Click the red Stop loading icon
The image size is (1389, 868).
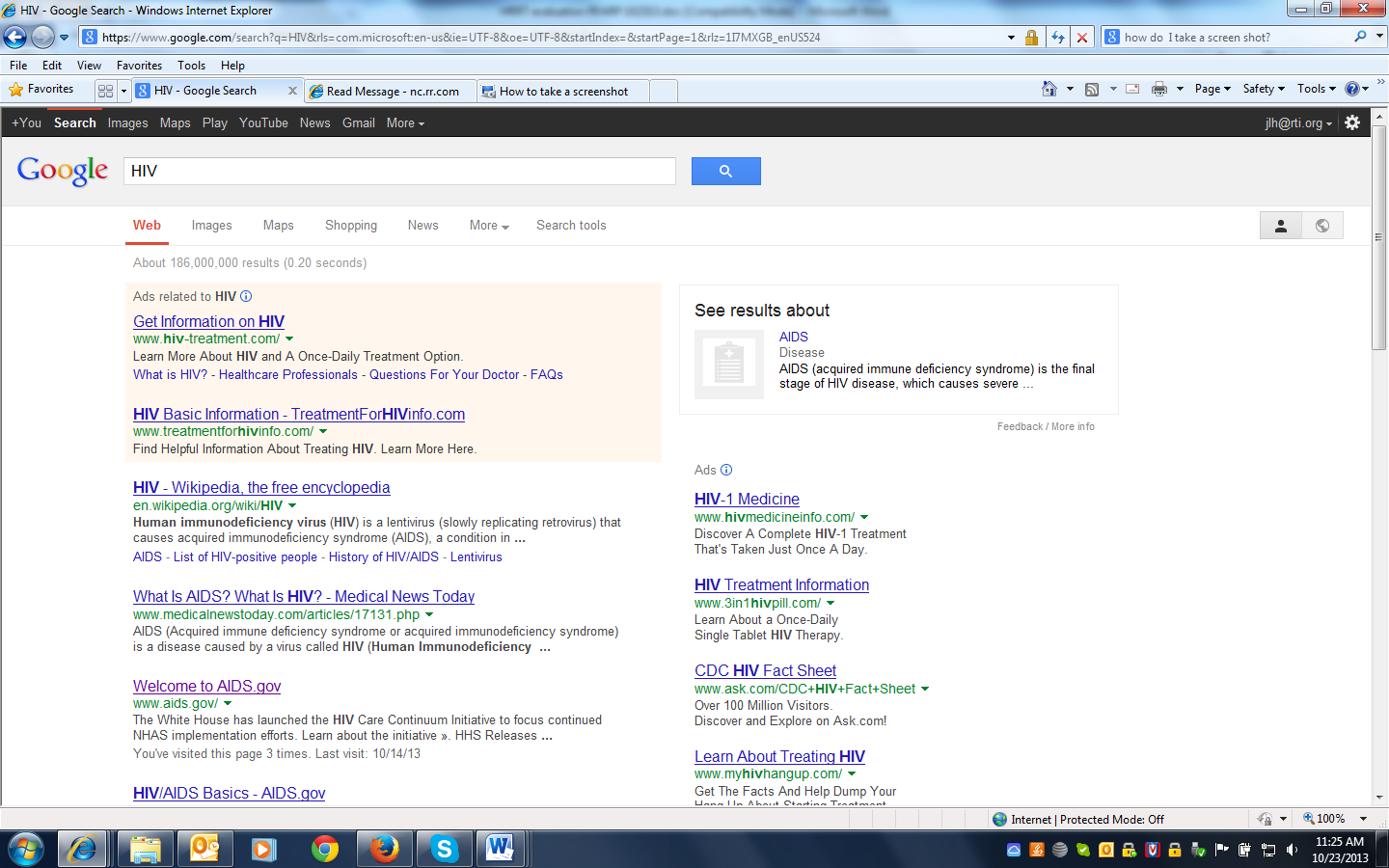tap(1082, 38)
